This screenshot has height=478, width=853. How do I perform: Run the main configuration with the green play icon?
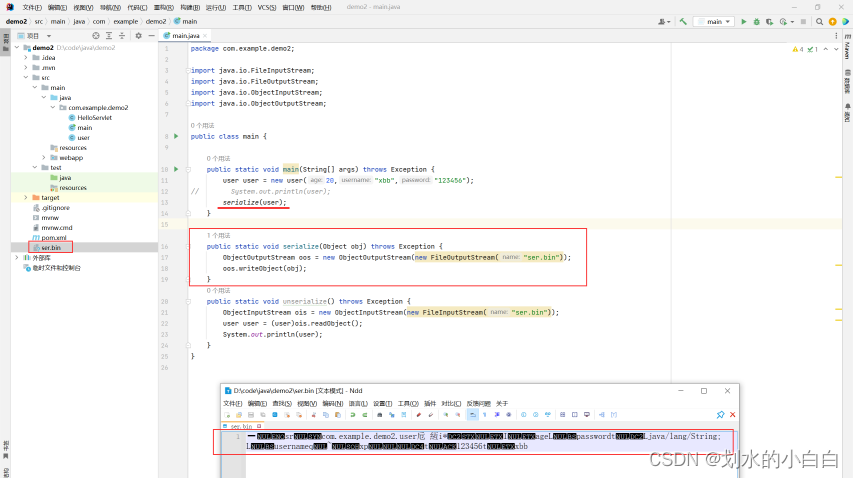click(744, 22)
